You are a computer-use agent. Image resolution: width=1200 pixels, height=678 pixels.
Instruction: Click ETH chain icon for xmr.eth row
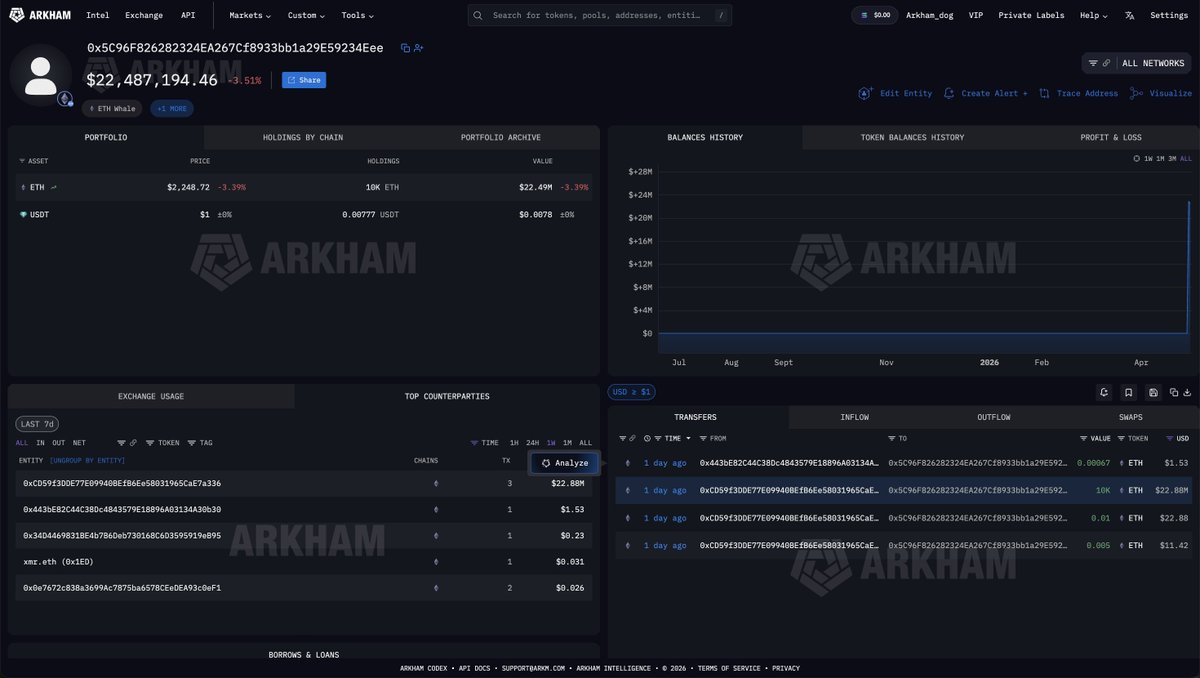pos(435,561)
